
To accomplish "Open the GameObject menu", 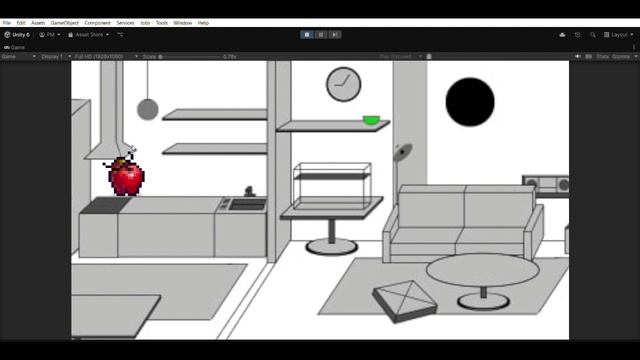I will point(64,23).
